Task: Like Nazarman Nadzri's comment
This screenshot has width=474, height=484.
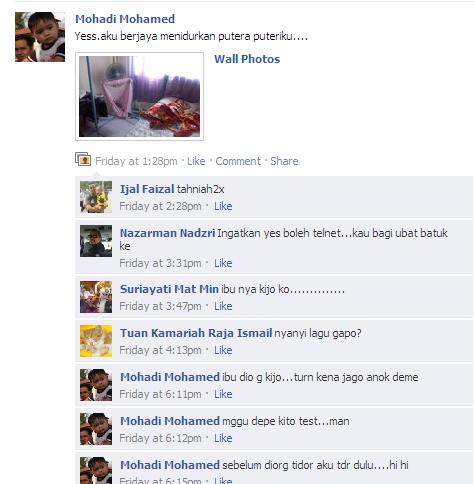Action: [x=223, y=263]
